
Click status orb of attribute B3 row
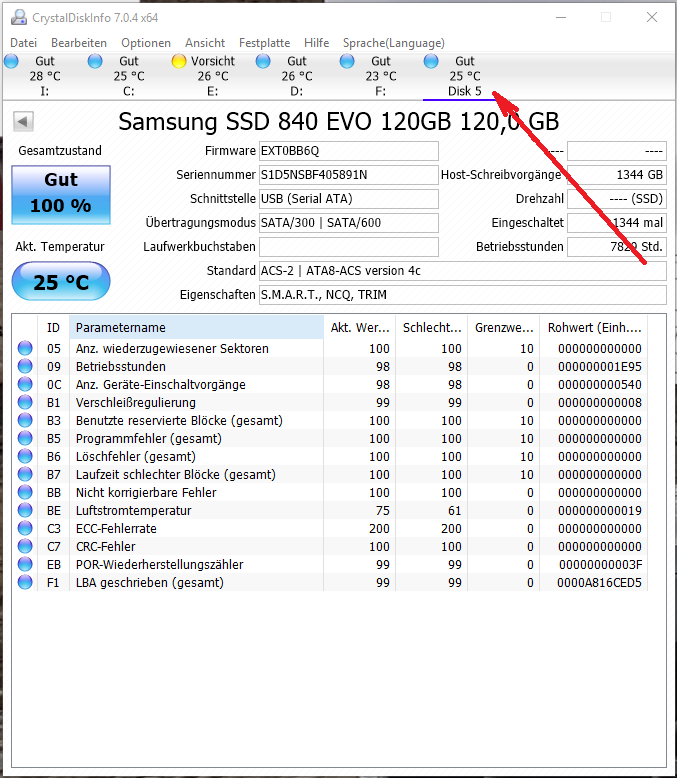25,420
